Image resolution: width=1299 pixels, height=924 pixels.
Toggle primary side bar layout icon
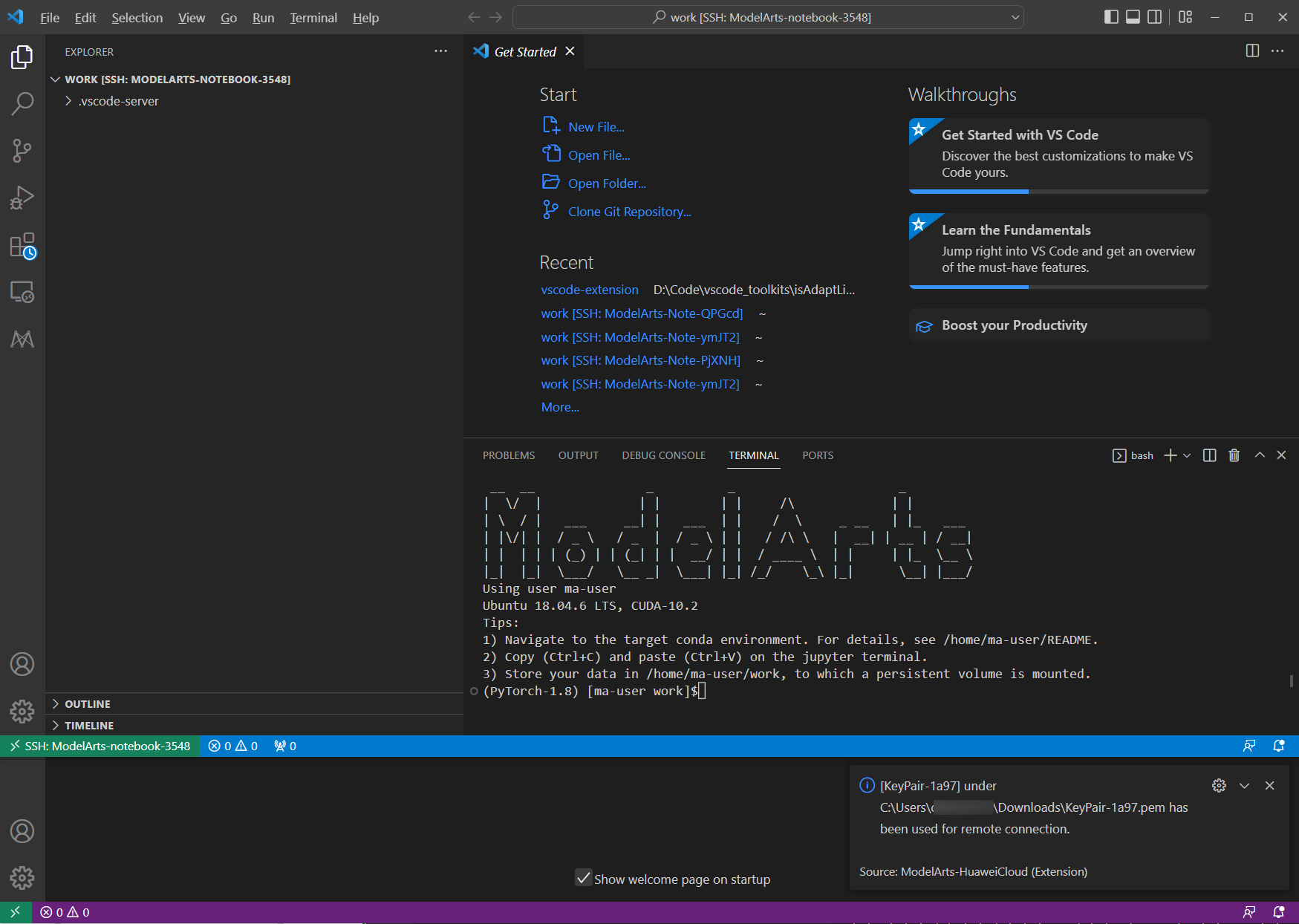click(x=1111, y=17)
